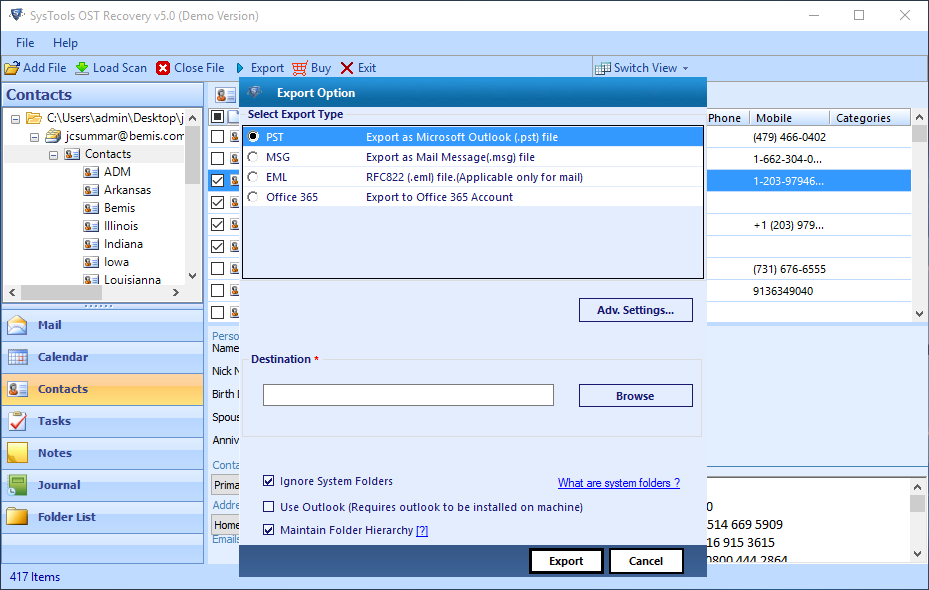This screenshot has height=590, width=929.
Task: Collapse the Contacts tree node
Action: pyautogui.click(x=53, y=155)
